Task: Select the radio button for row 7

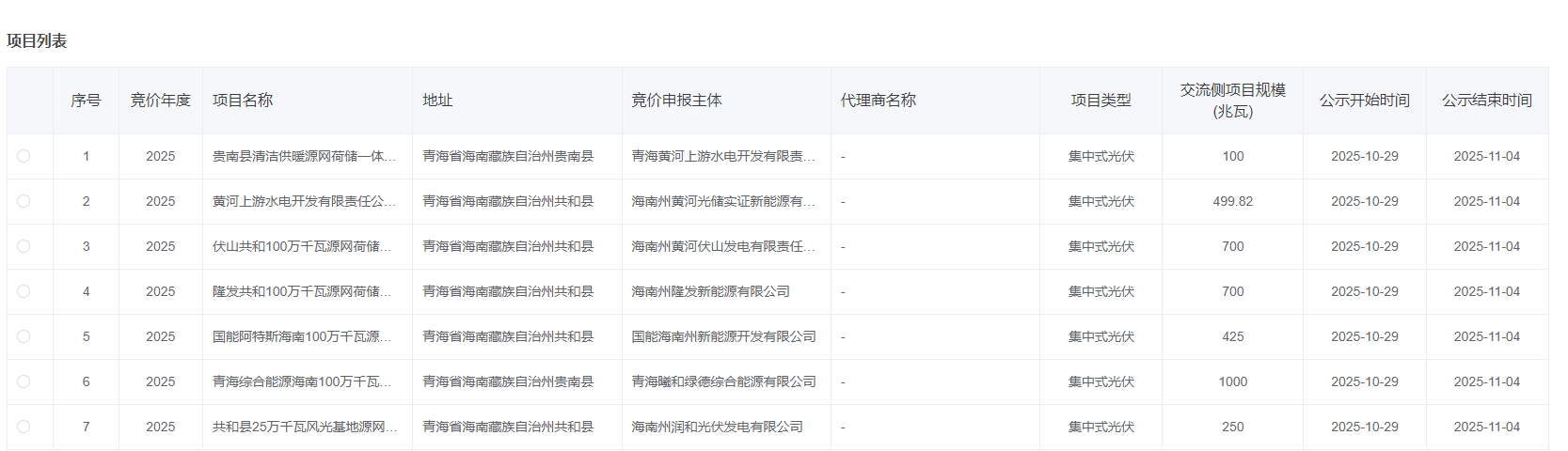Action: click(x=24, y=427)
